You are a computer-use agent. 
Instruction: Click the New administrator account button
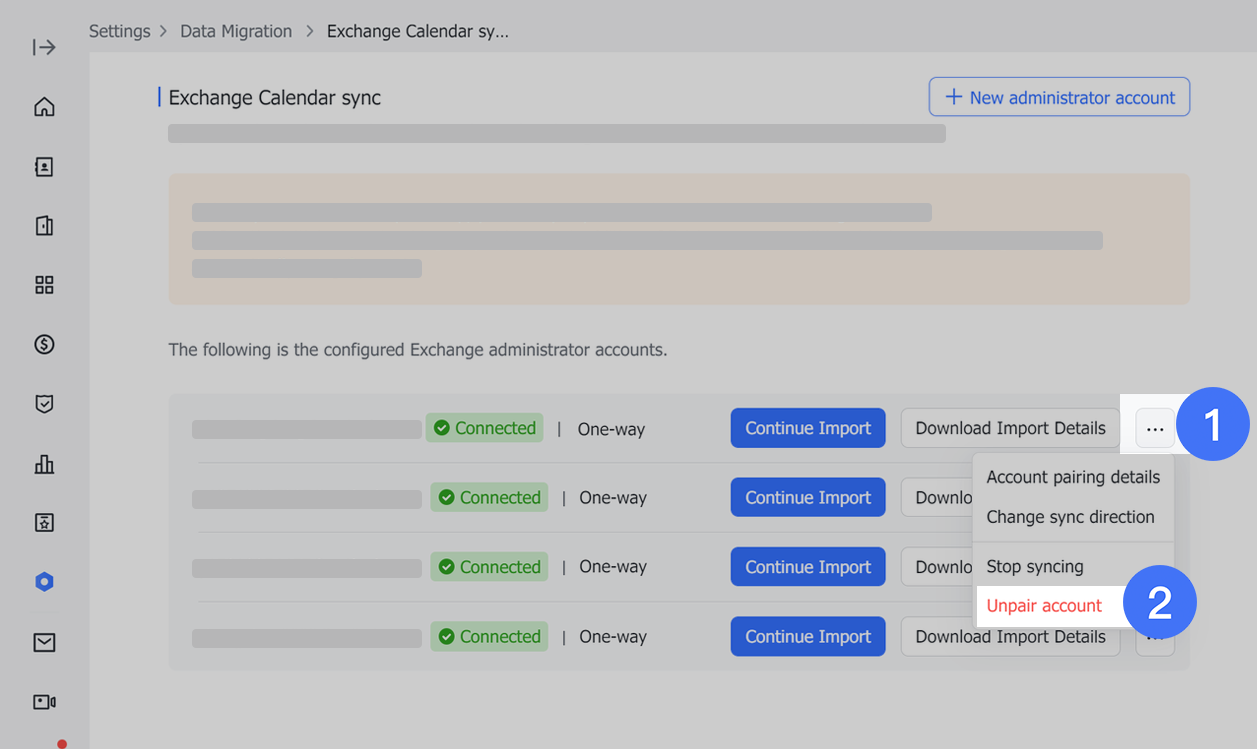(1059, 97)
